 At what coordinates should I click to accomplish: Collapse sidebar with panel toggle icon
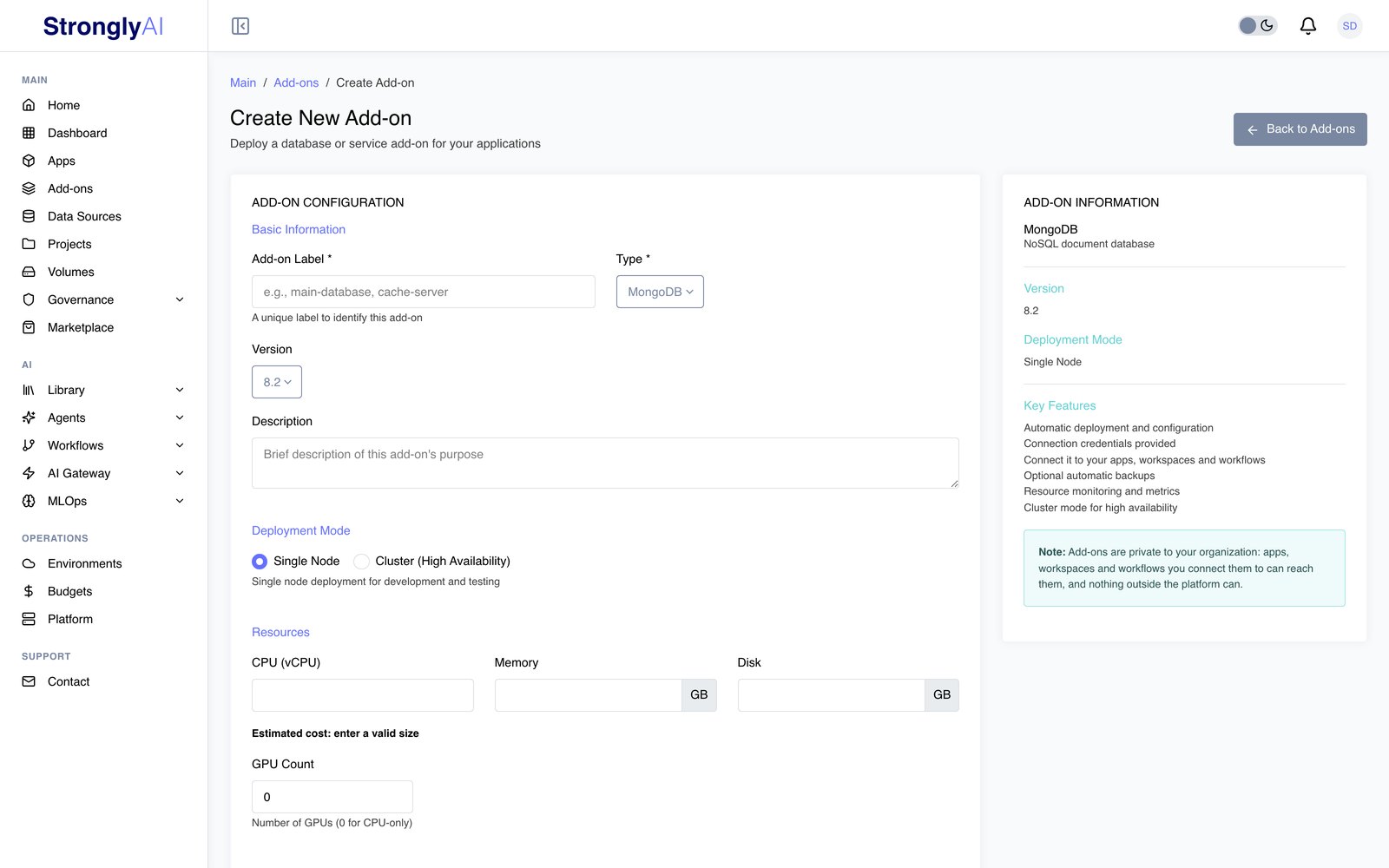[x=240, y=26]
